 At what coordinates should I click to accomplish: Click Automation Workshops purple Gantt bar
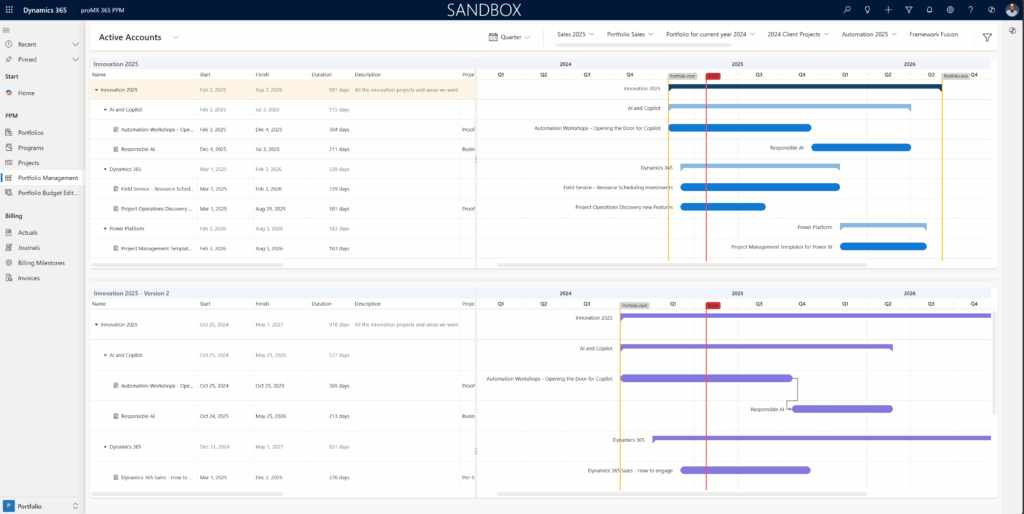click(706, 378)
